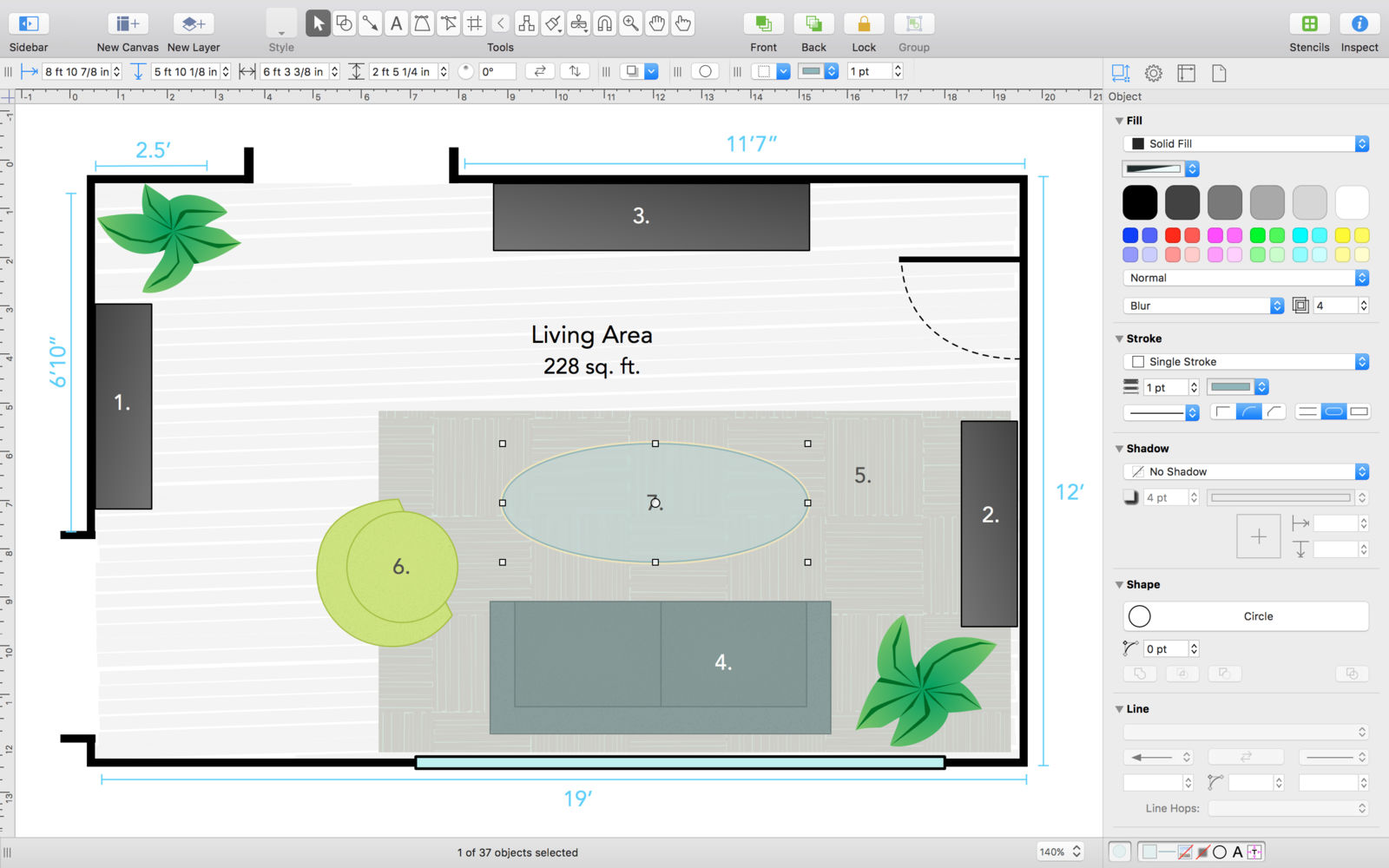Select the Pen tool
Screen dimensions: 1389x868
point(422,23)
